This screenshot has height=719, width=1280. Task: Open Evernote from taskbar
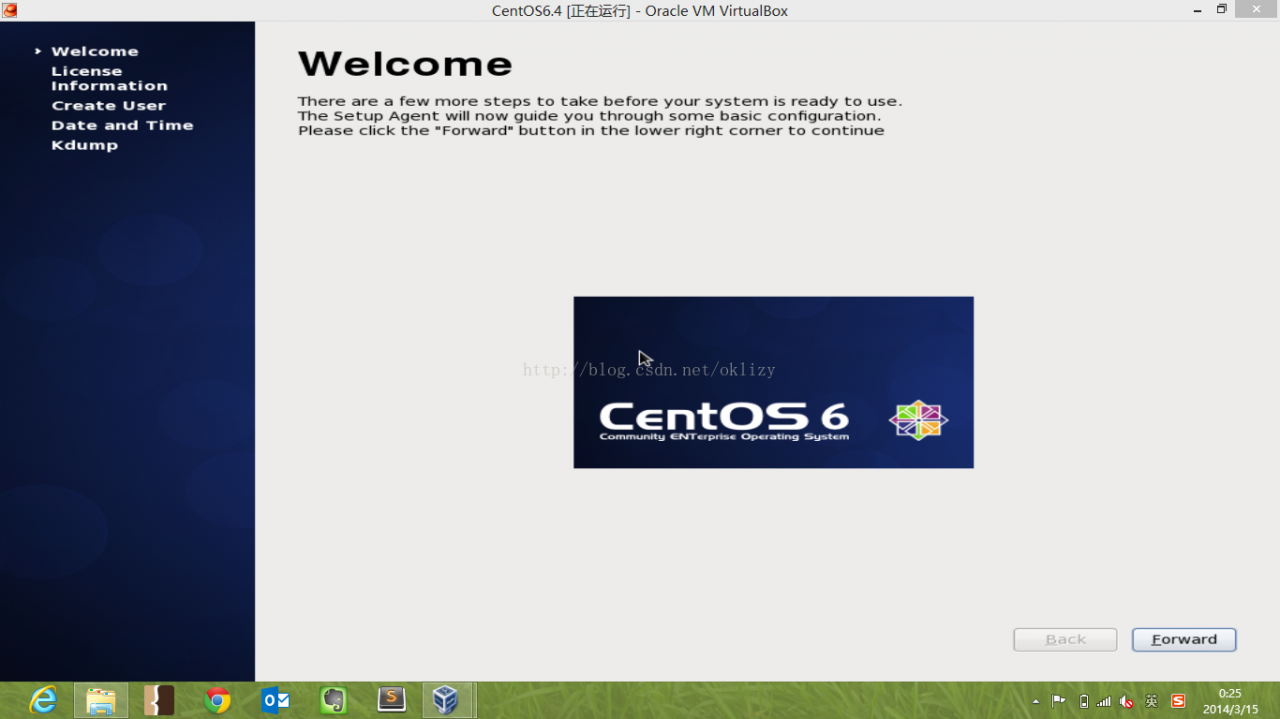[x=333, y=700]
